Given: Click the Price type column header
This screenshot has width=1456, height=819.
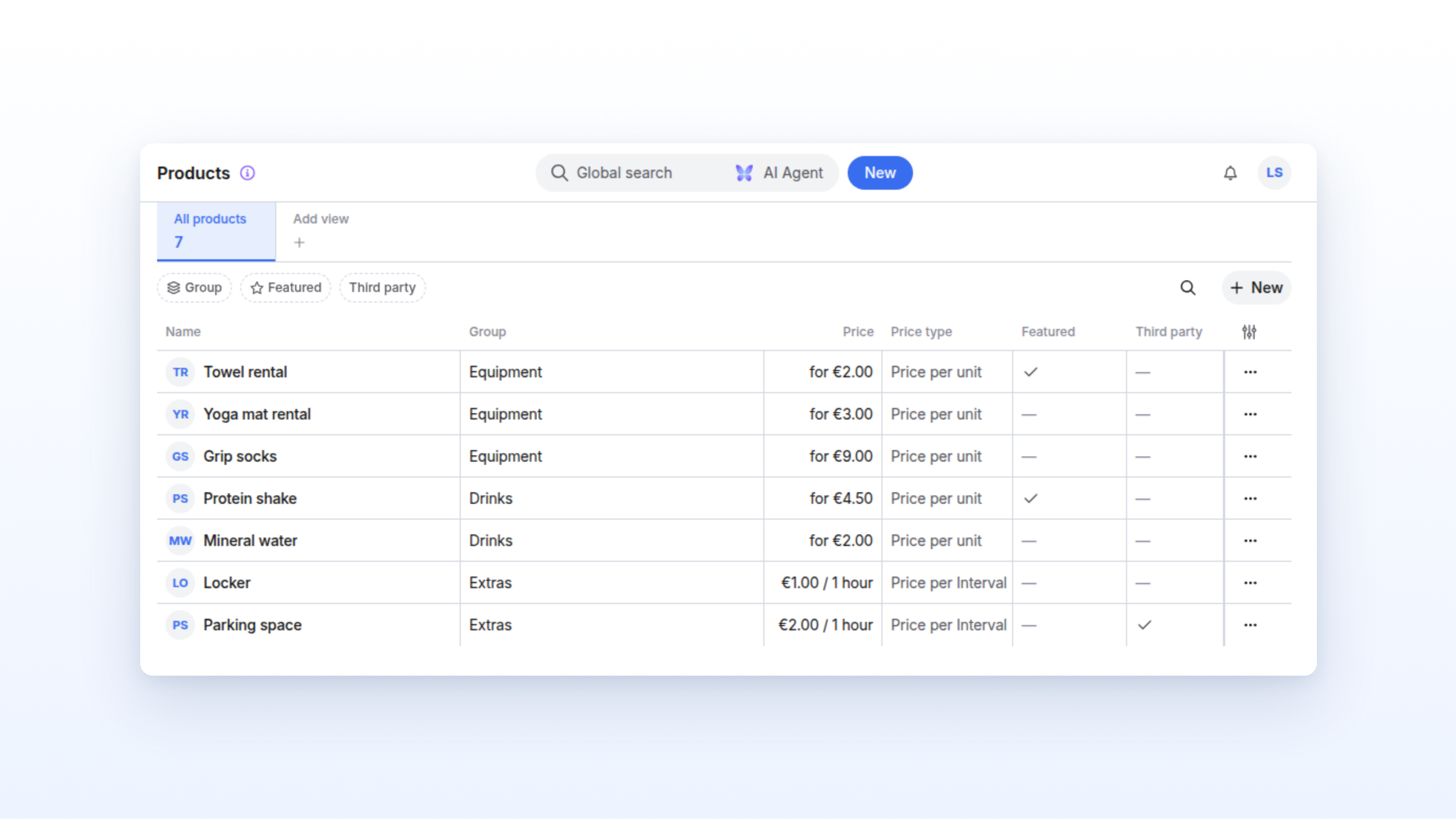Looking at the screenshot, I should coord(921,332).
